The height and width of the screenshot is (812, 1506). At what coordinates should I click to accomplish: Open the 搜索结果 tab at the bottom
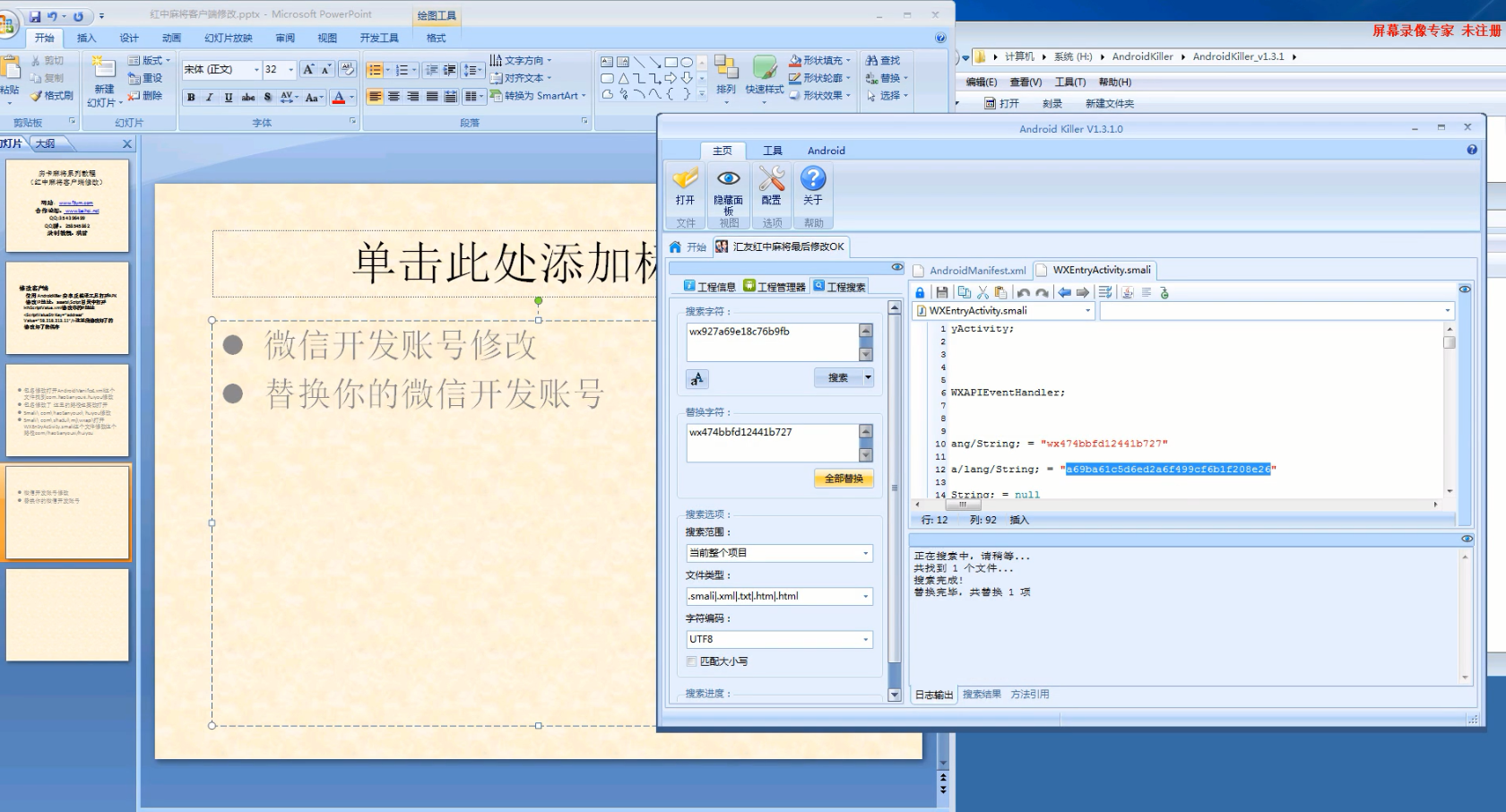pyautogui.click(x=982, y=694)
